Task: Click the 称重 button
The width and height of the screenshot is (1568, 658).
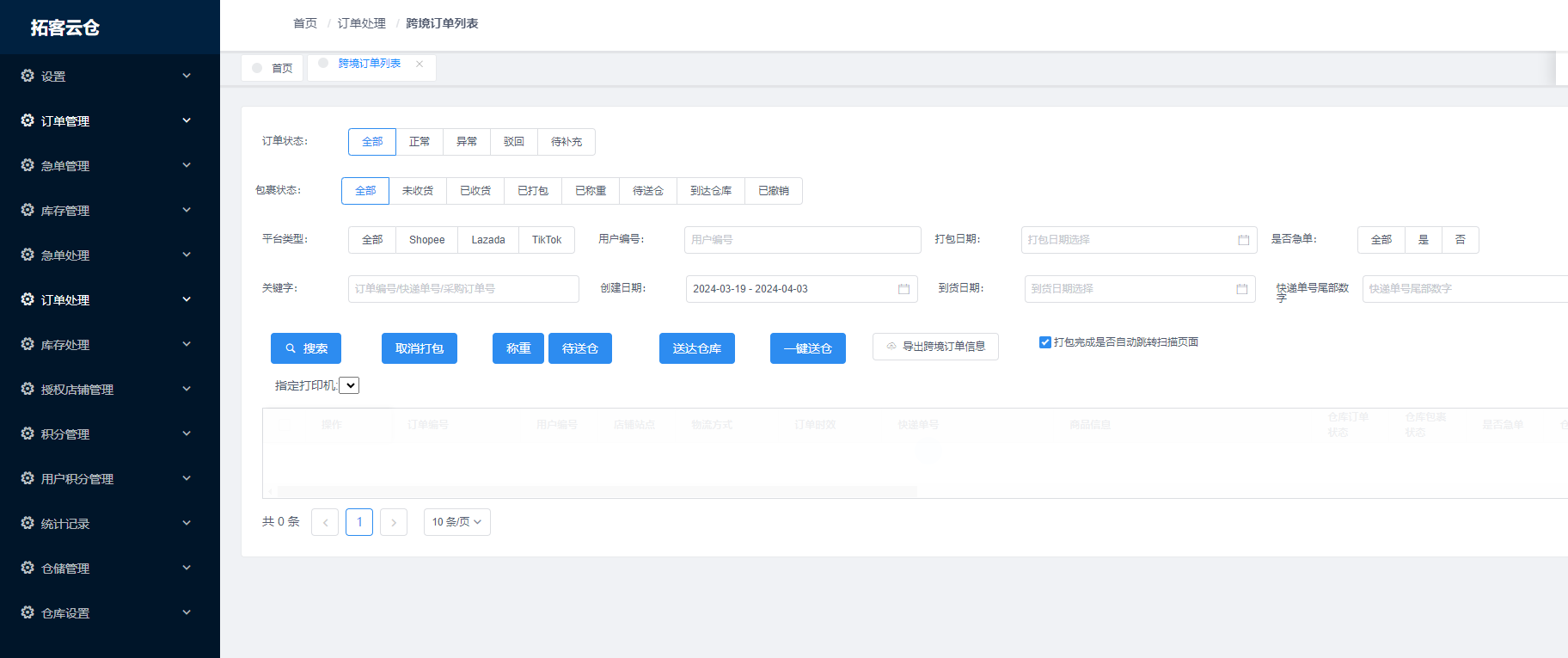Action: [x=518, y=348]
